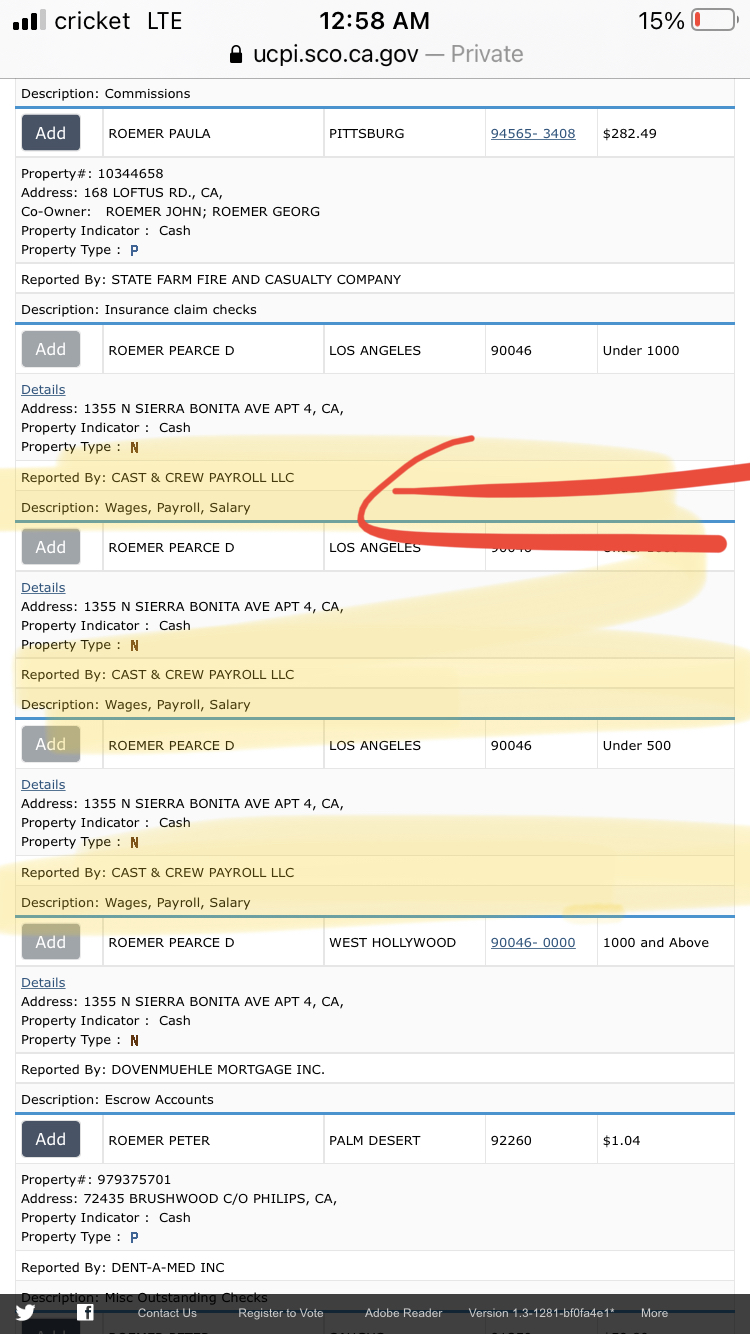The image size is (750, 1334).
Task: Add the ROEMER PETER Palm Desert property
Action: (x=51, y=1139)
